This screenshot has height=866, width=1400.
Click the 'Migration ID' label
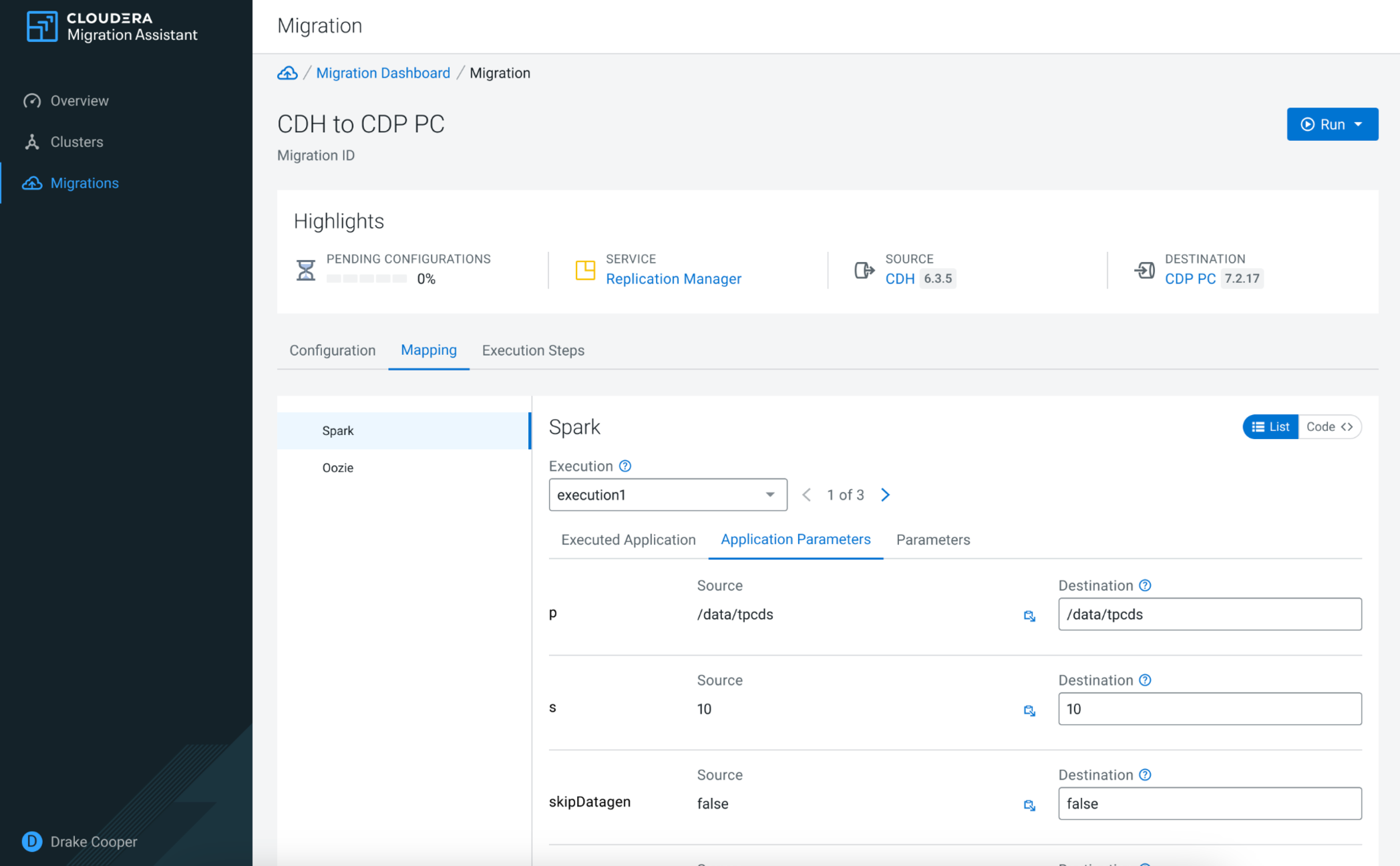[316, 155]
